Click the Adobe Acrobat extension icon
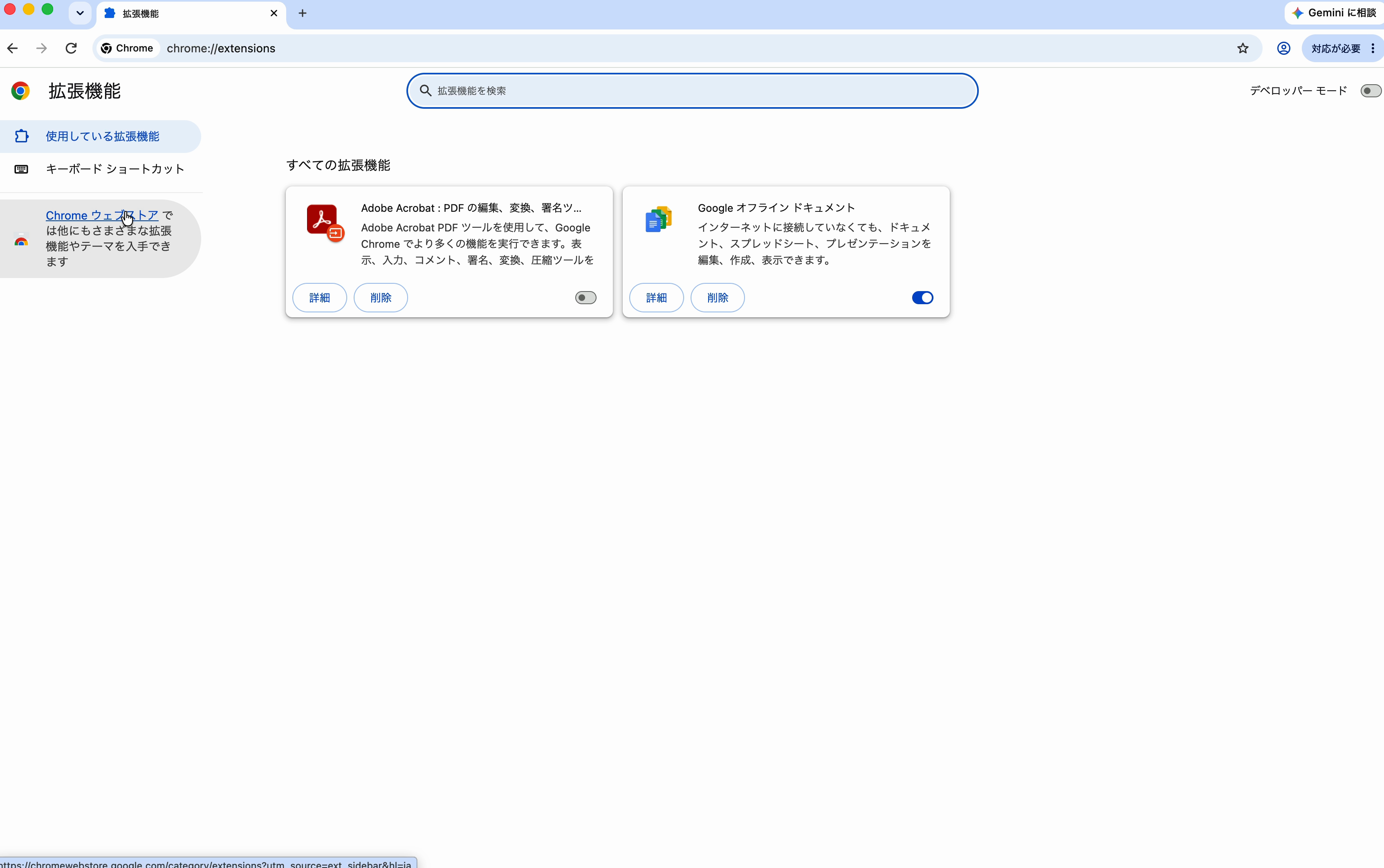Screen dimensions: 1384x868 pos(325,223)
